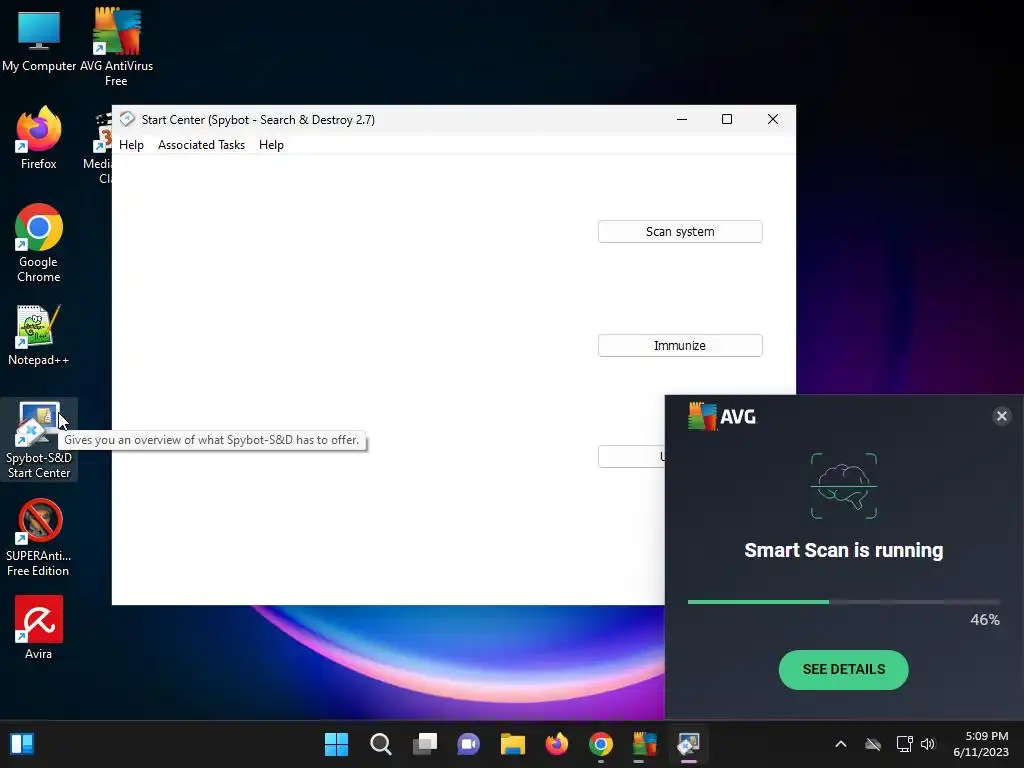Viewport: 1024px width, 768px height.
Task: Open network settings tray icon
Action: click(x=904, y=744)
